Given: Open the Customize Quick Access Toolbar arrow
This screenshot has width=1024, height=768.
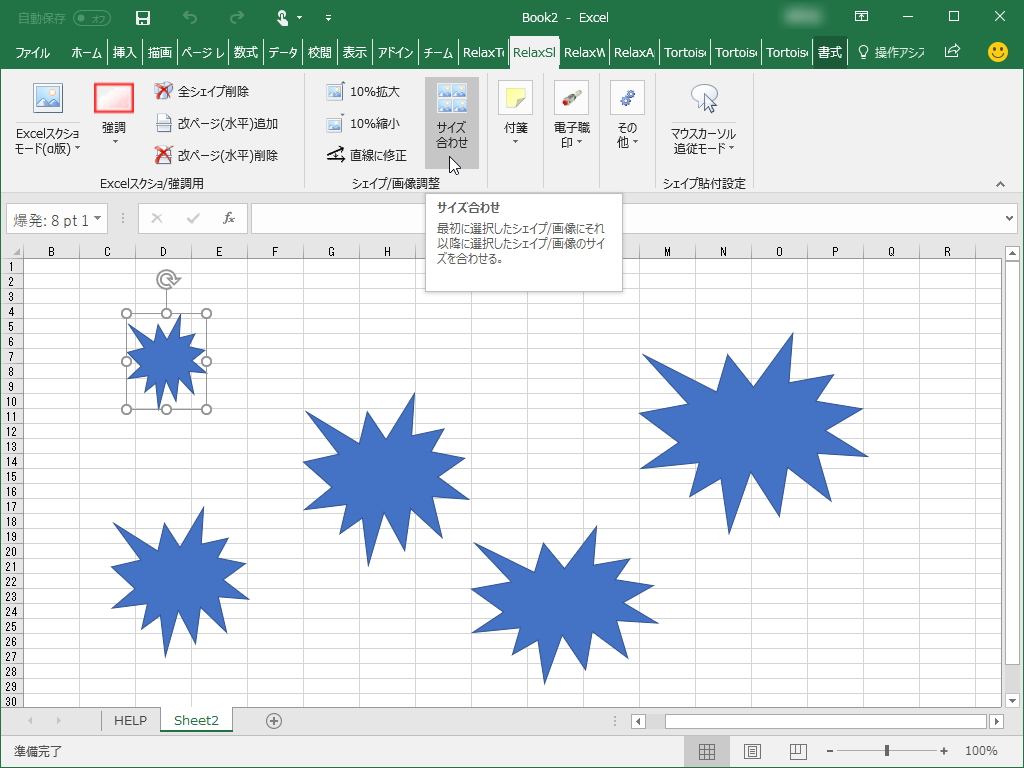Looking at the screenshot, I should (x=328, y=18).
